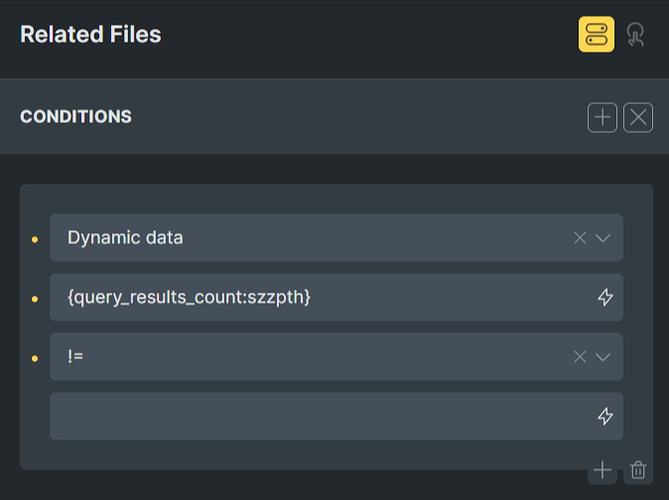
Task: Add a condition using the bottom plus icon
Action: 602,470
